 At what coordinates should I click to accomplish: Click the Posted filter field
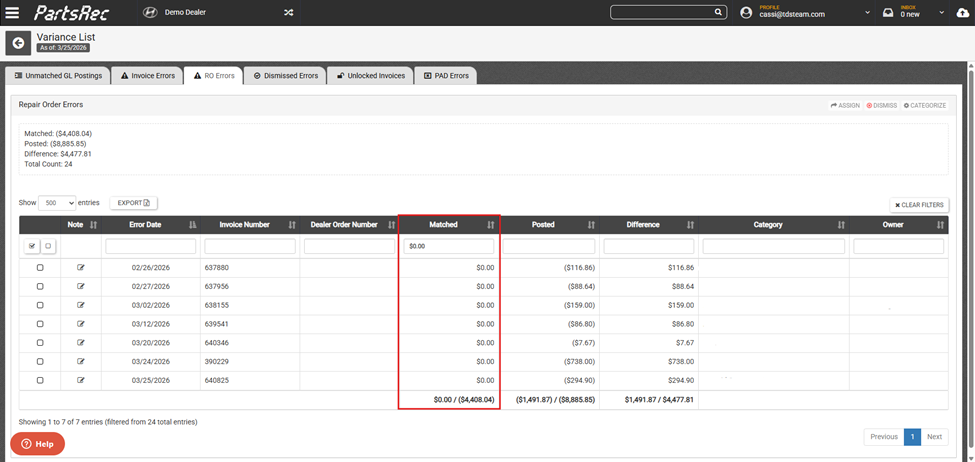549,246
